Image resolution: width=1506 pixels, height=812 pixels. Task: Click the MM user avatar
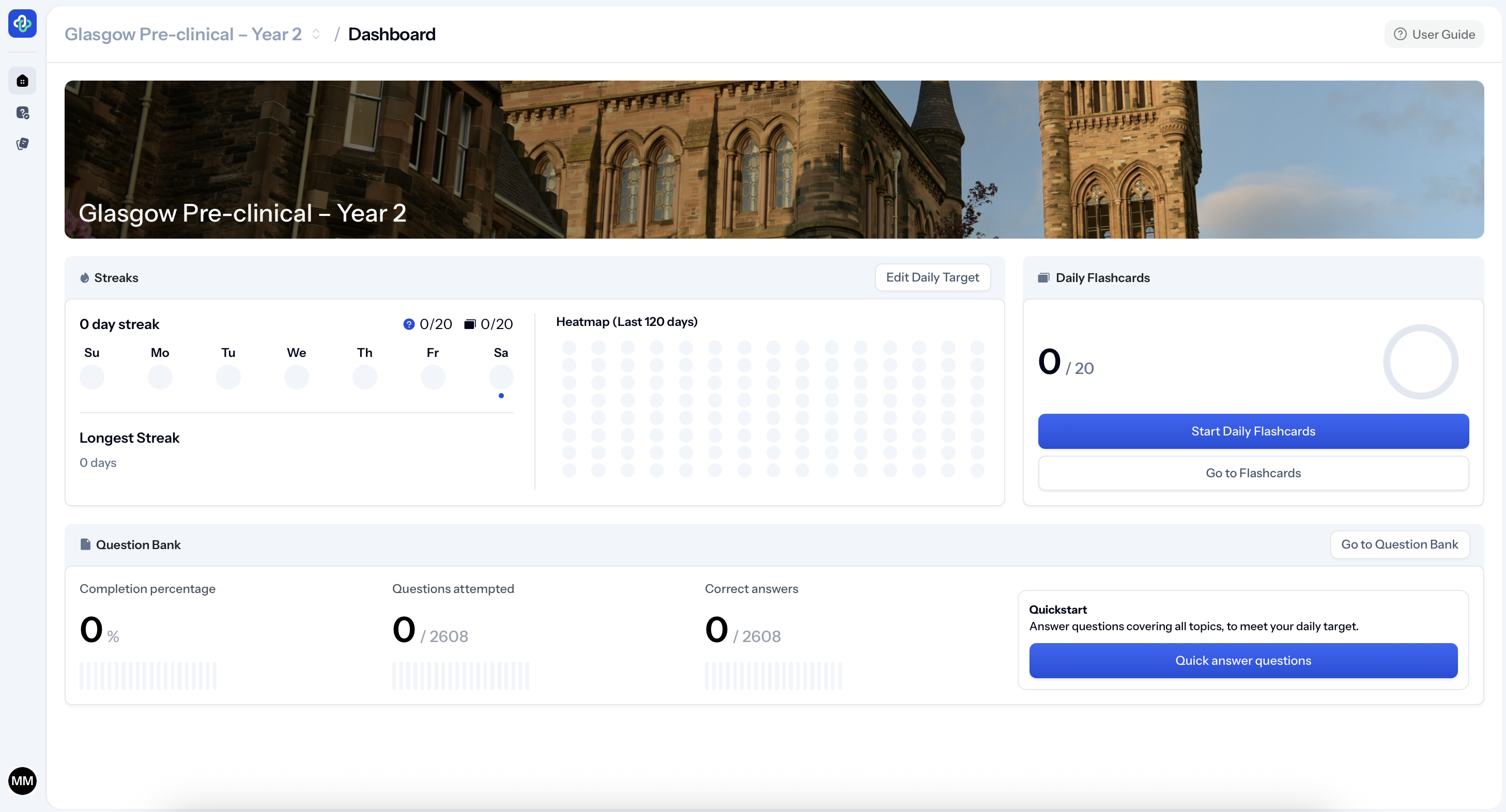tap(22, 780)
